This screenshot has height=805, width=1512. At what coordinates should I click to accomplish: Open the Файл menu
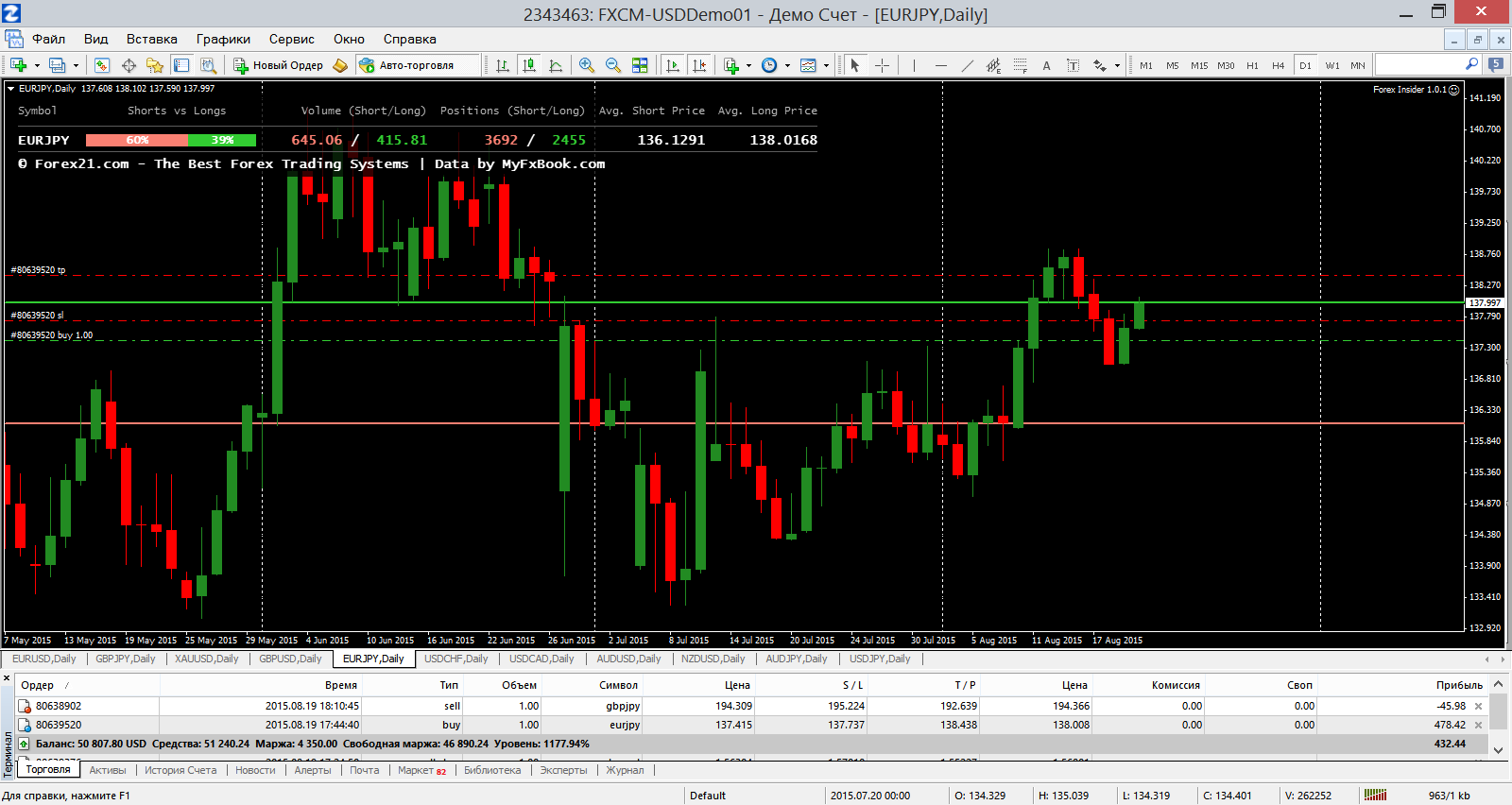[x=48, y=39]
